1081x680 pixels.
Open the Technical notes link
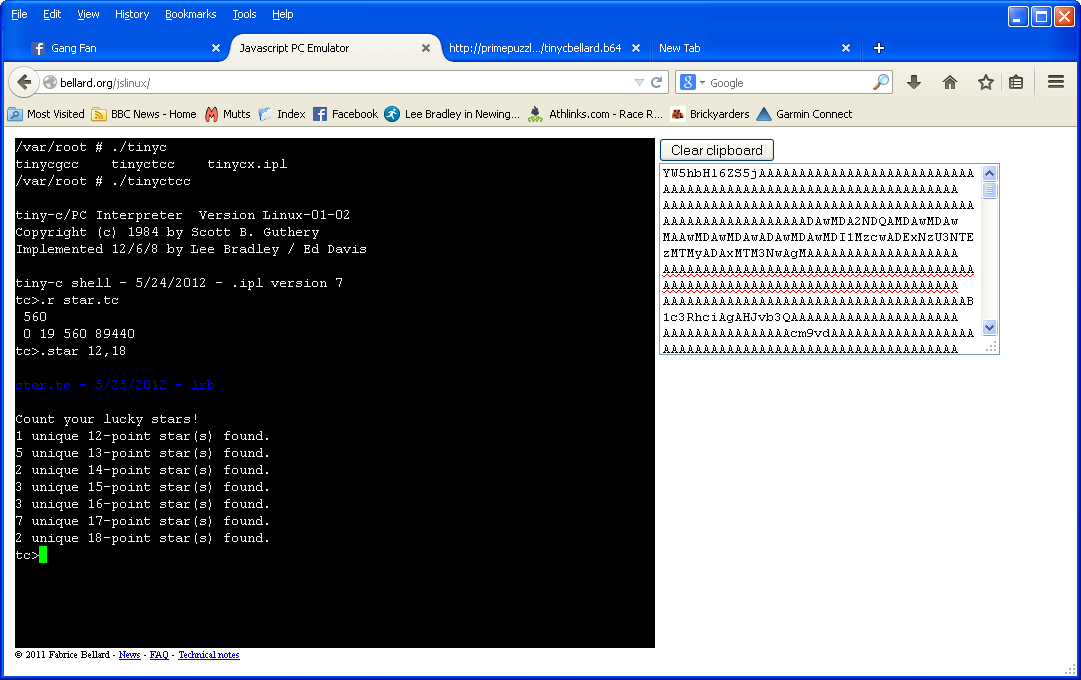(x=209, y=655)
